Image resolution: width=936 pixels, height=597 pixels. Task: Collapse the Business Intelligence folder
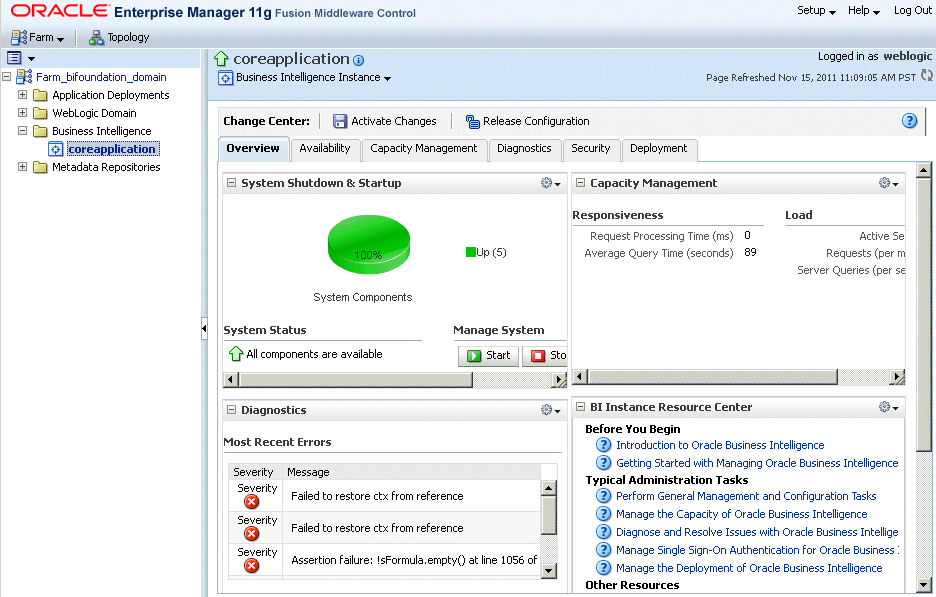click(x=22, y=130)
